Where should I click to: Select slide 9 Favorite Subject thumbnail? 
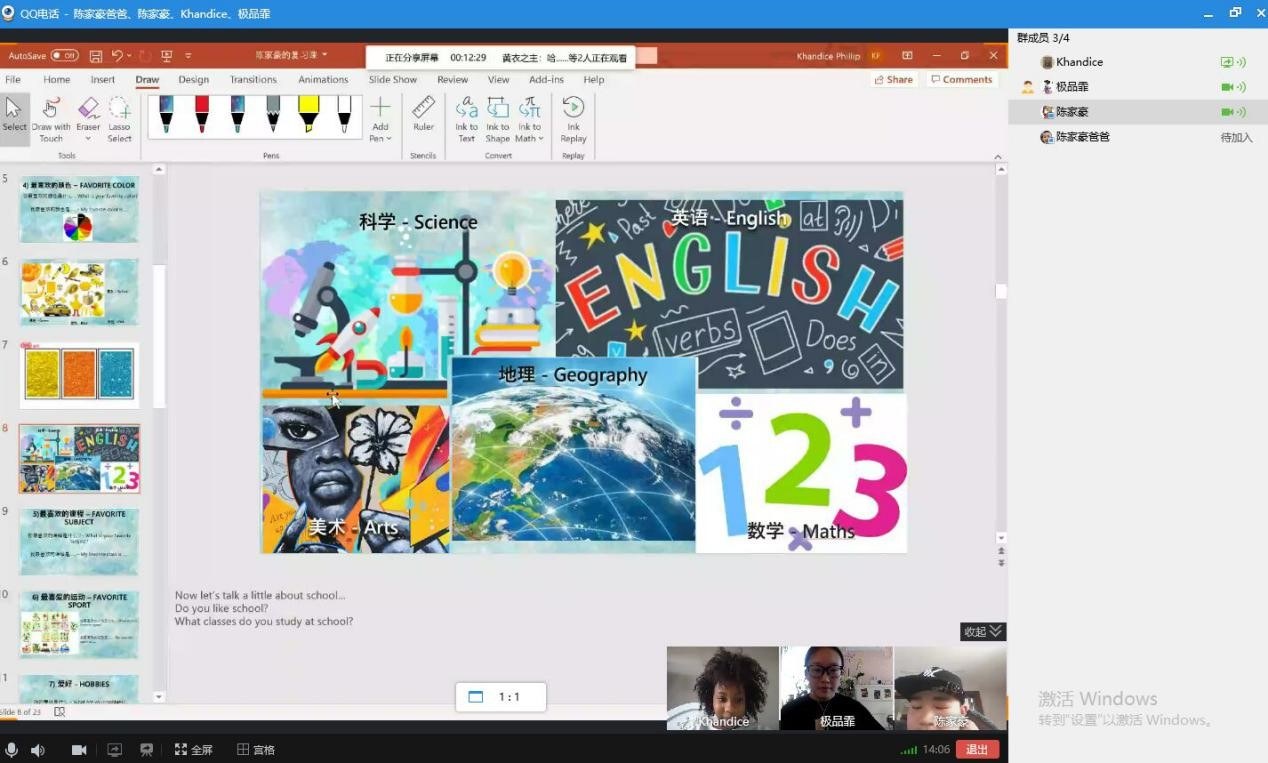(79, 541)
